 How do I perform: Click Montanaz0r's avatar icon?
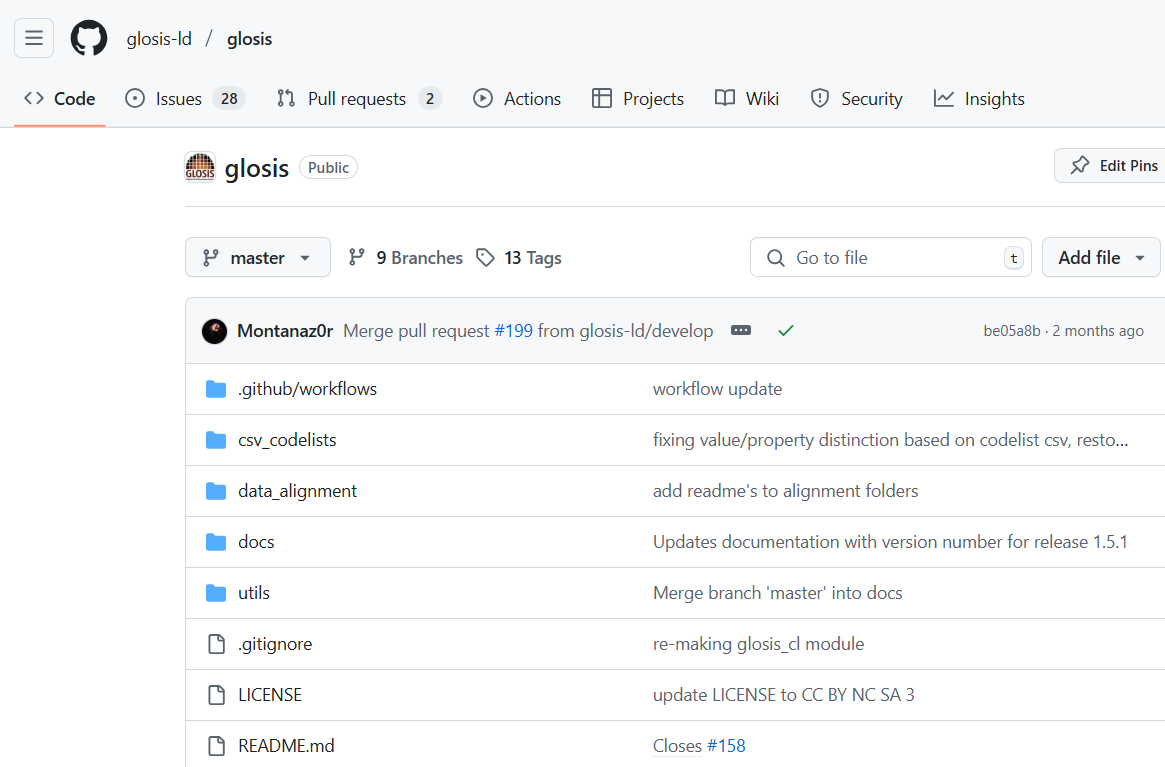click(214, 331)
